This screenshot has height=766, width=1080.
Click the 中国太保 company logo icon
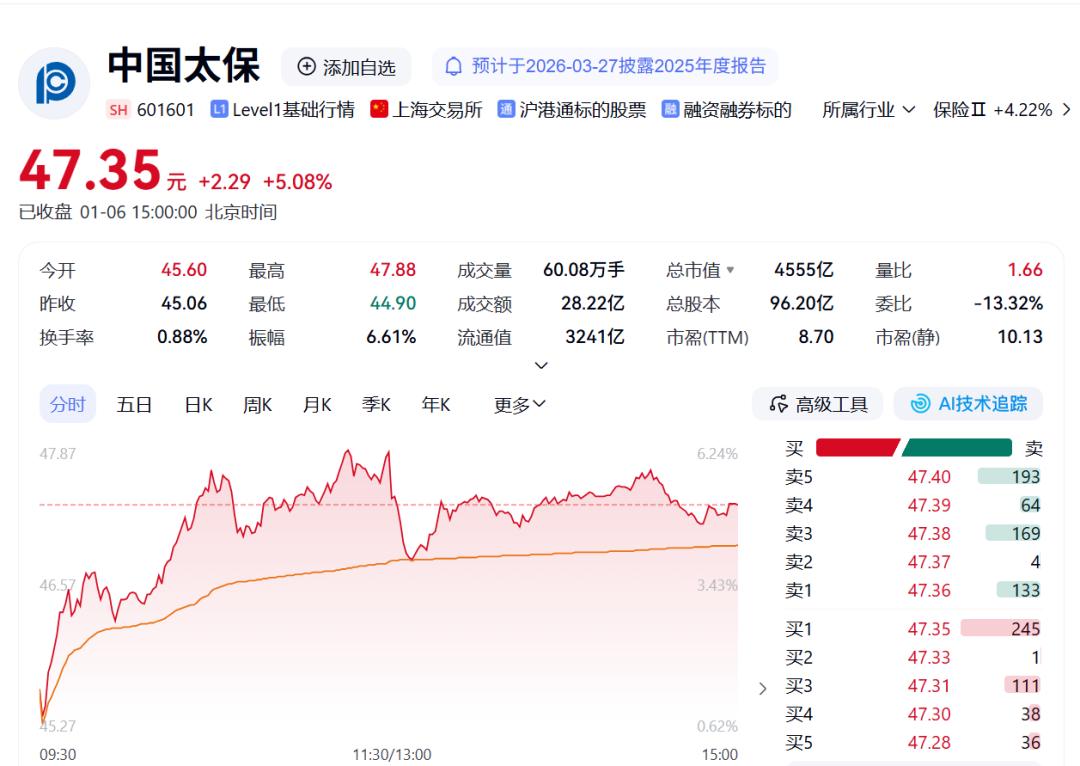54,80
